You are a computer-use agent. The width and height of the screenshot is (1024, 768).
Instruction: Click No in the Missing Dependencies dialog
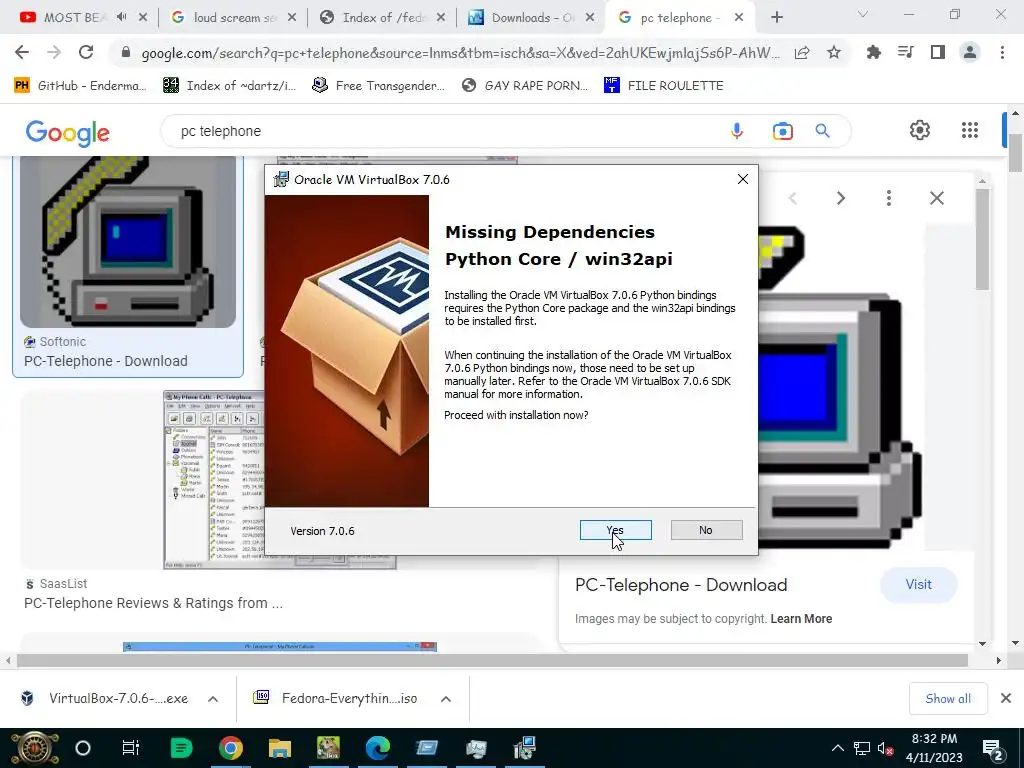(x=706, y=530)
